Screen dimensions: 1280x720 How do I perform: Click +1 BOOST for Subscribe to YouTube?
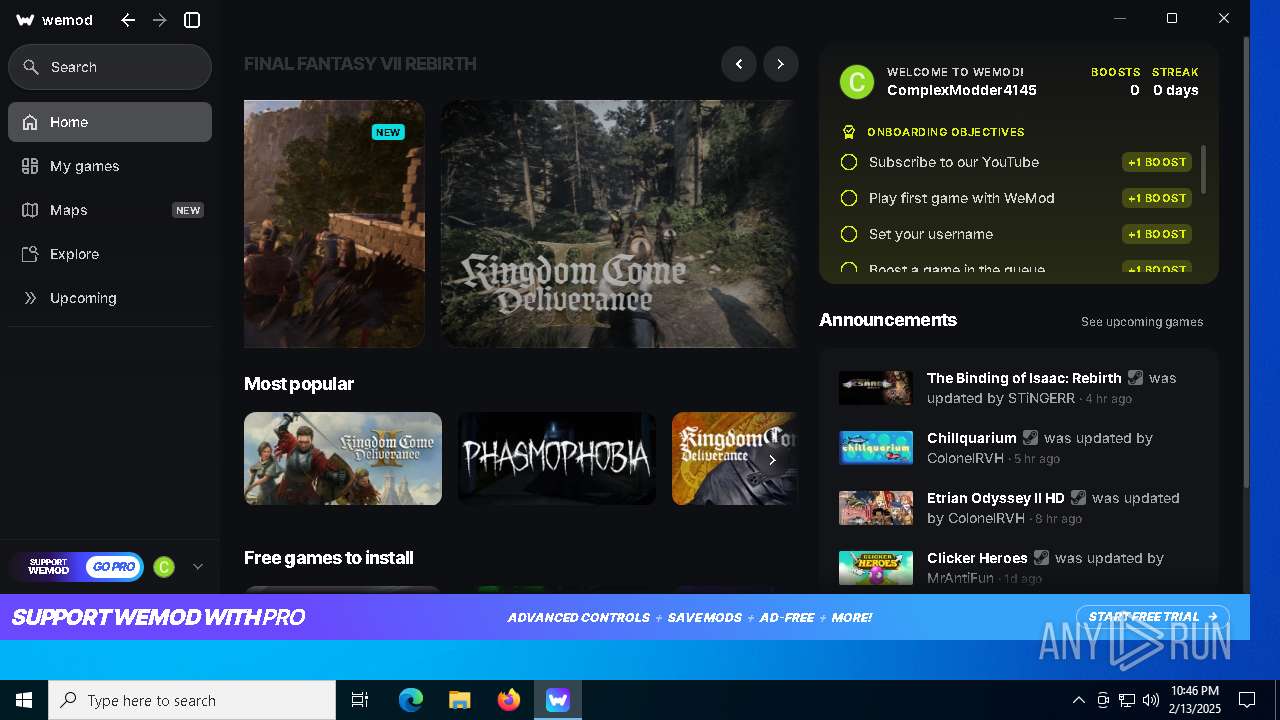[1157, 162]
